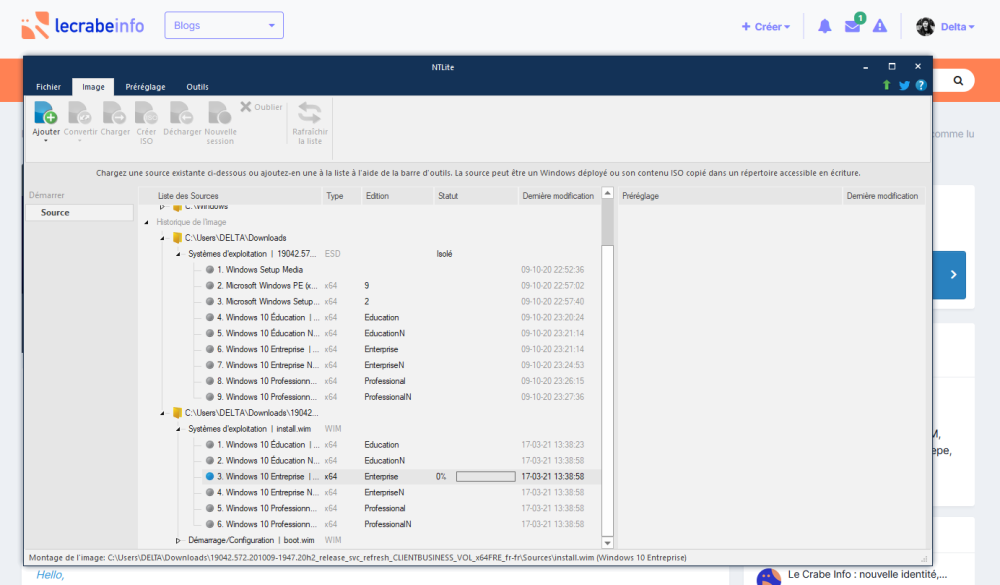Switch to the Préréglage tab
1000x585 pixels.
[145, 87]
